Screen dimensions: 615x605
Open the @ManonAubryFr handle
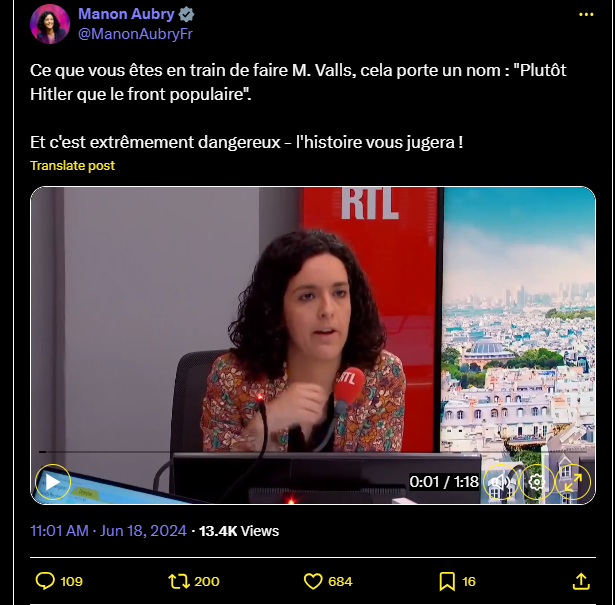[x=135, y=34]
